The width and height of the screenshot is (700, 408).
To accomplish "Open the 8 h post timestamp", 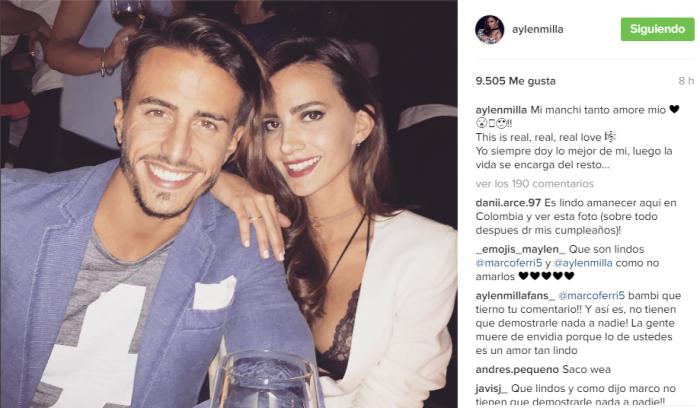I will click(x=686, y=81).
